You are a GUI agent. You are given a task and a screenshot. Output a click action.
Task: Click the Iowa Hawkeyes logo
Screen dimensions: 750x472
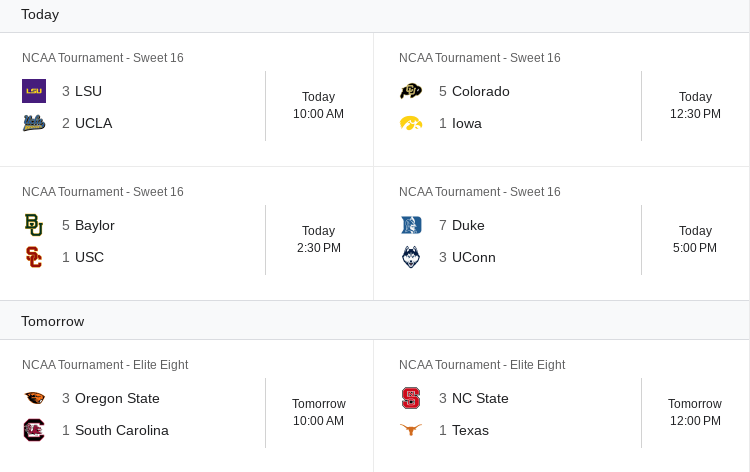pos(411,123)
